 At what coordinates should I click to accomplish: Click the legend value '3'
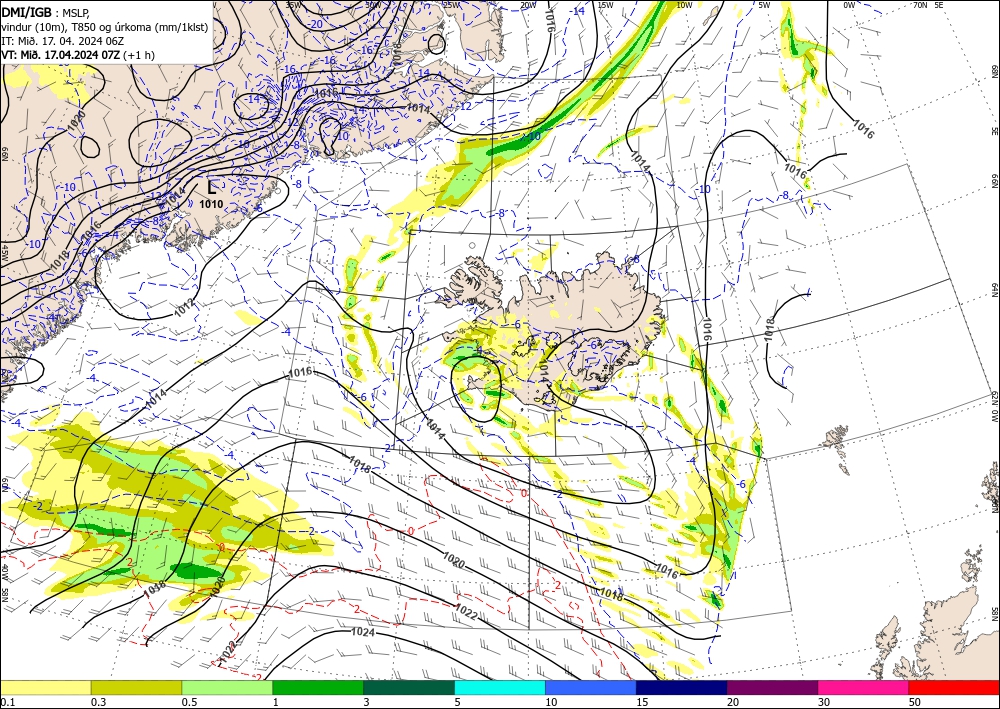(366, 702)
